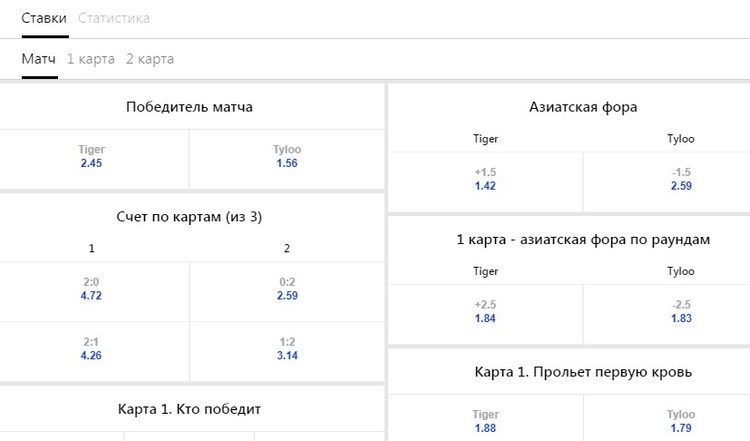
Task: Bet Tiger first blood at 1.88
Action: click(x=485, y=421)
